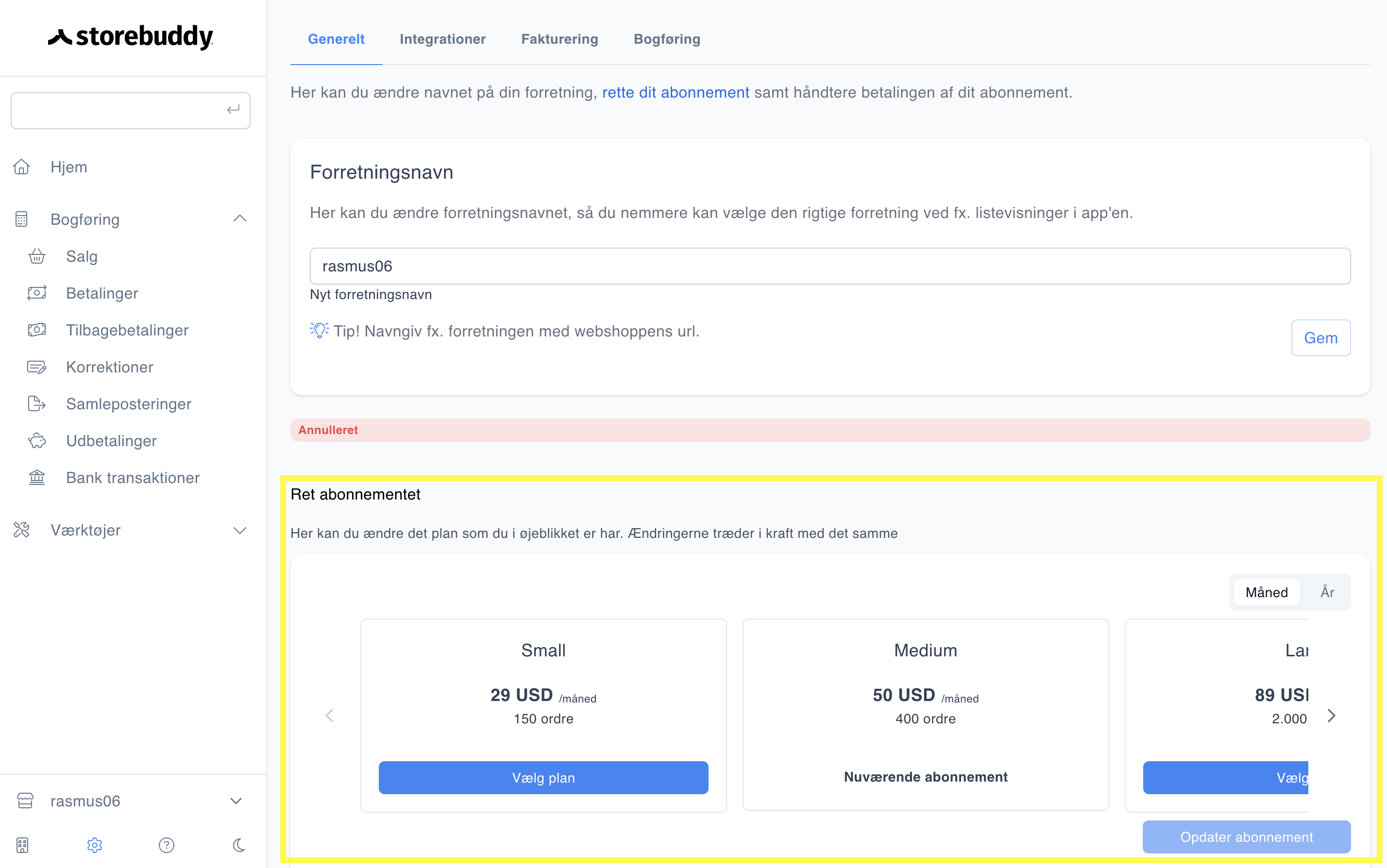Show next plans with right arrow
This screenshot has height=868, width=1387.
point(1331,715)
